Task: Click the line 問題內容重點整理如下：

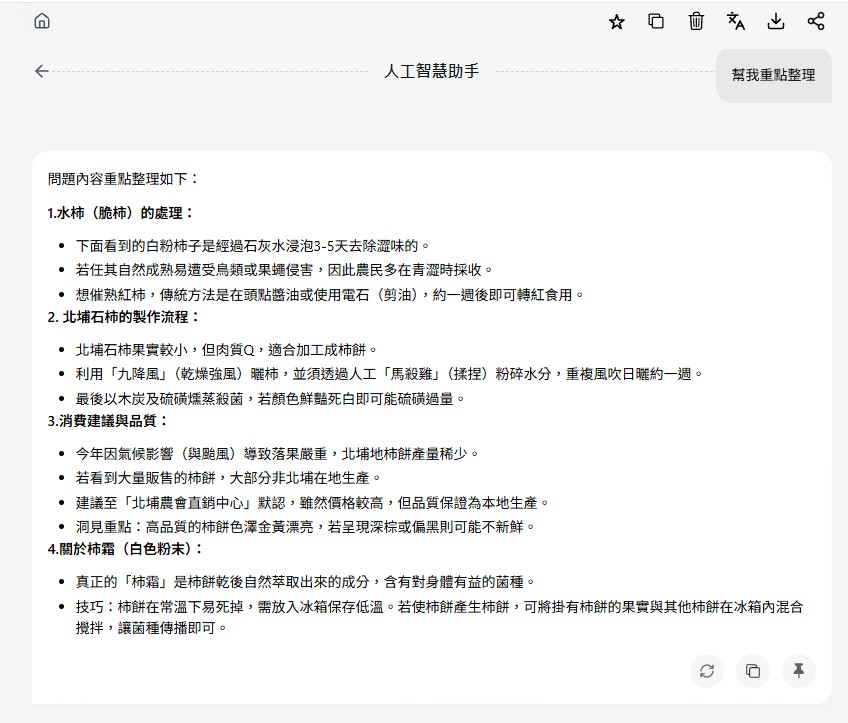Action: pos(124,178)
